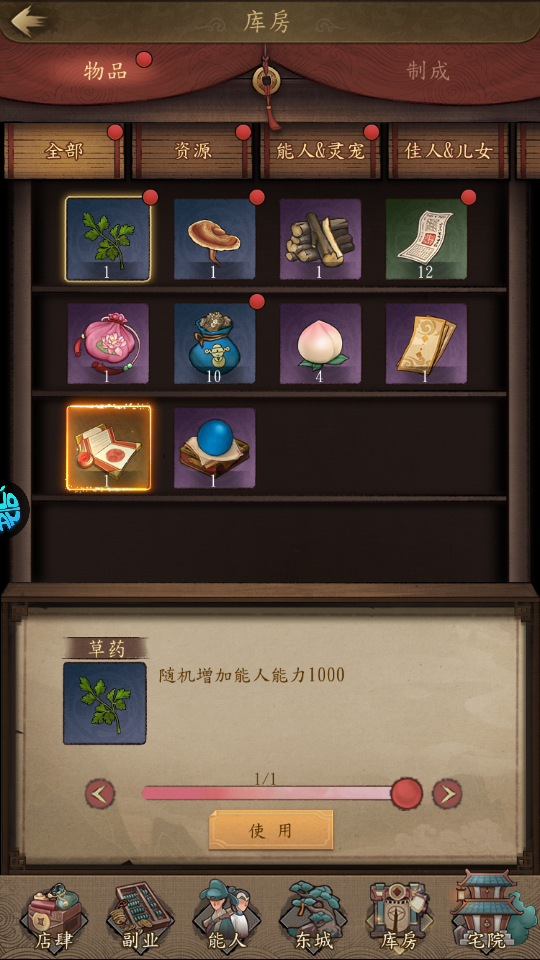540x960 pixels.
Task: Click the 使用 button
Action: 271,830
